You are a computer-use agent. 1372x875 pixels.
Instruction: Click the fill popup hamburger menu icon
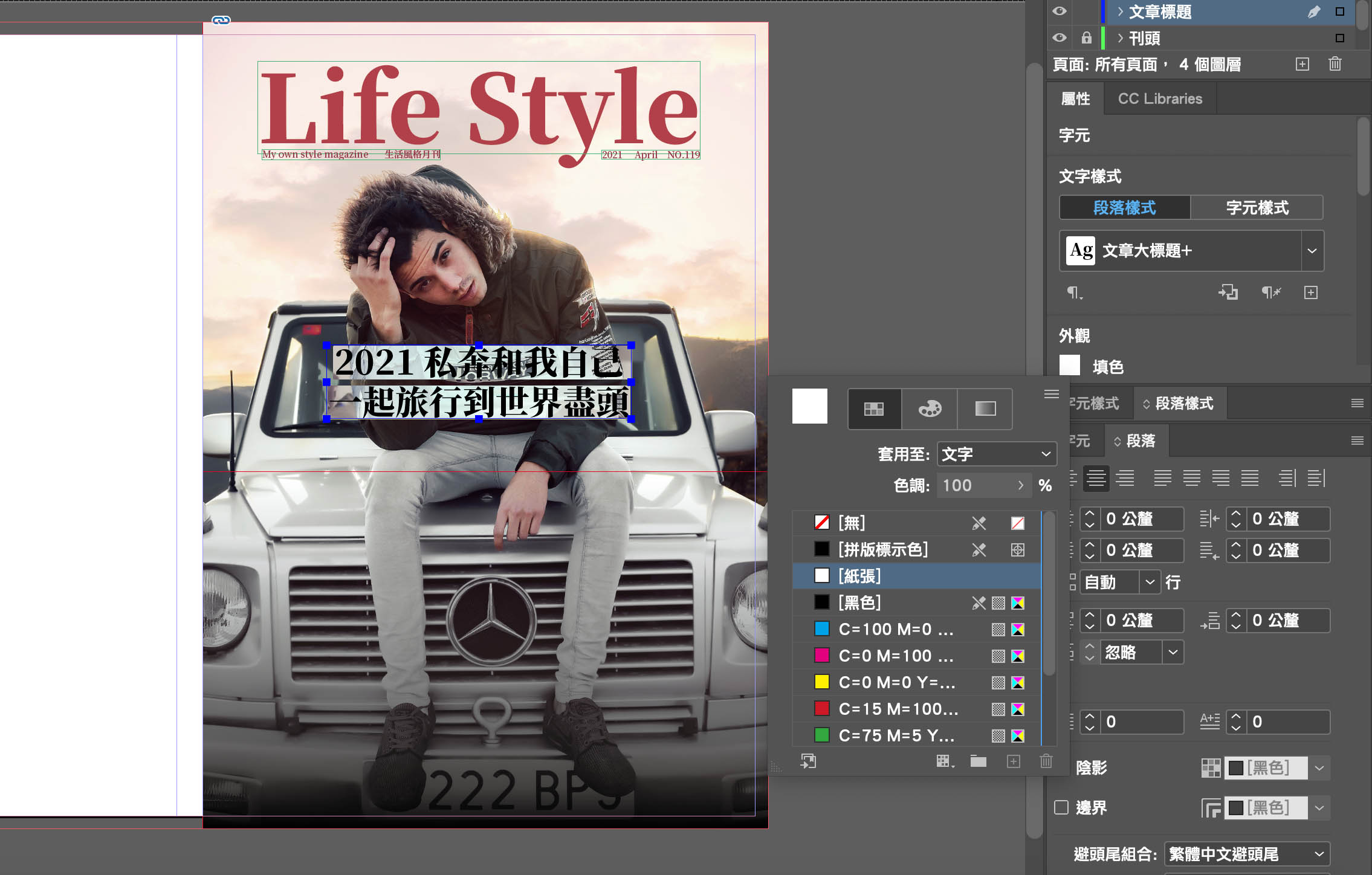click(x=1051, y=395)
